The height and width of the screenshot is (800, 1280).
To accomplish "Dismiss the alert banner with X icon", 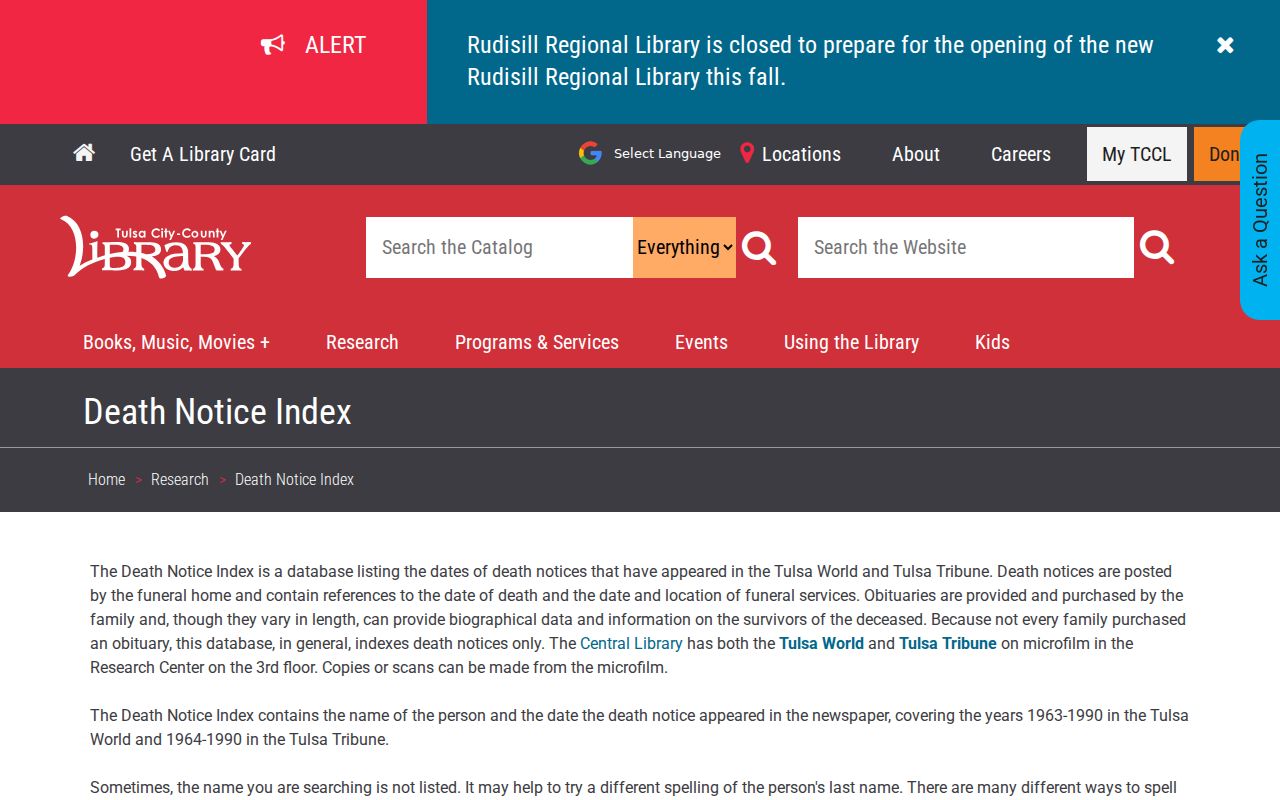I will pos(1225,45).
